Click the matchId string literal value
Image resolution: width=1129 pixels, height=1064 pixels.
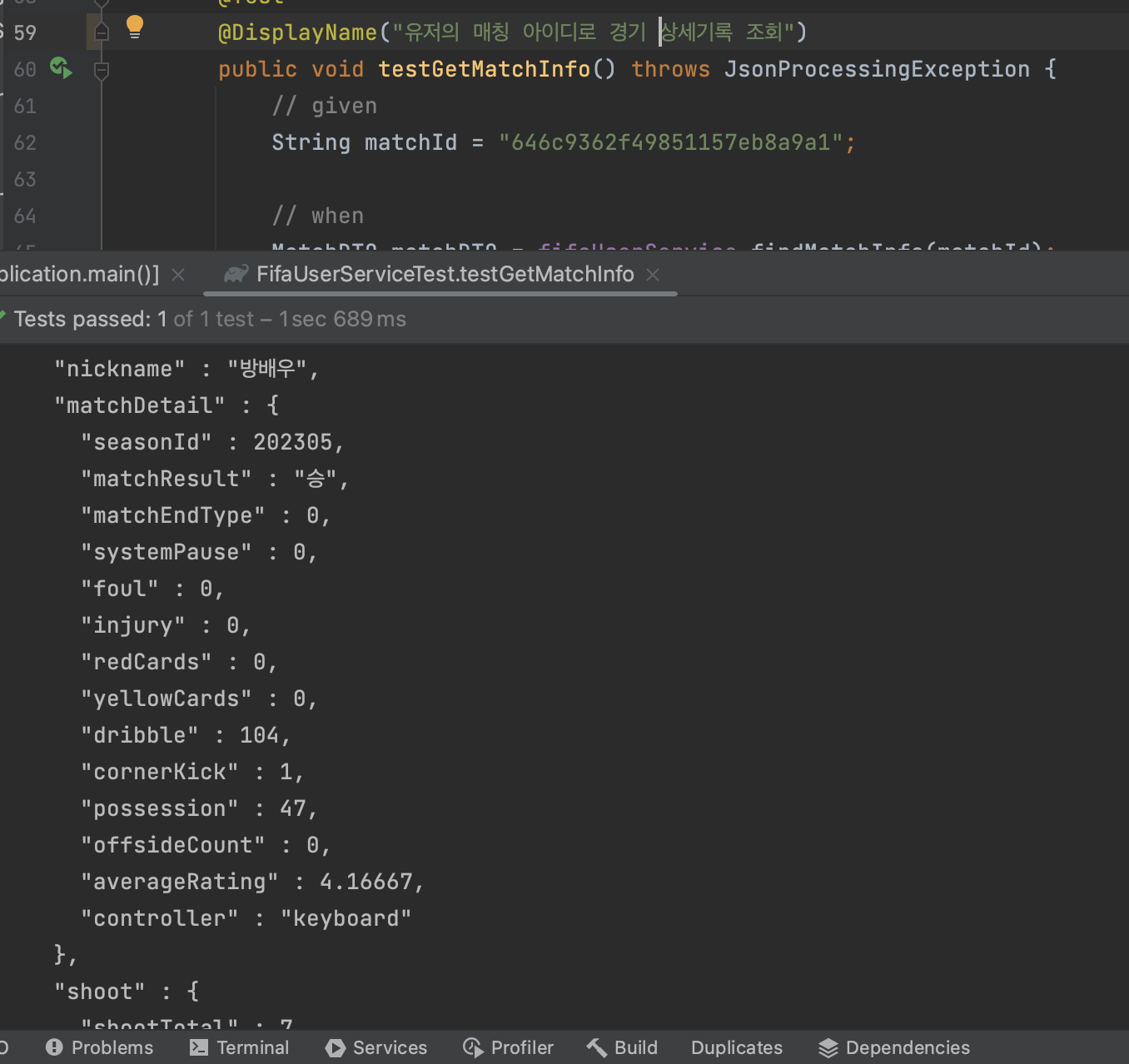click(x=671, y=142)
